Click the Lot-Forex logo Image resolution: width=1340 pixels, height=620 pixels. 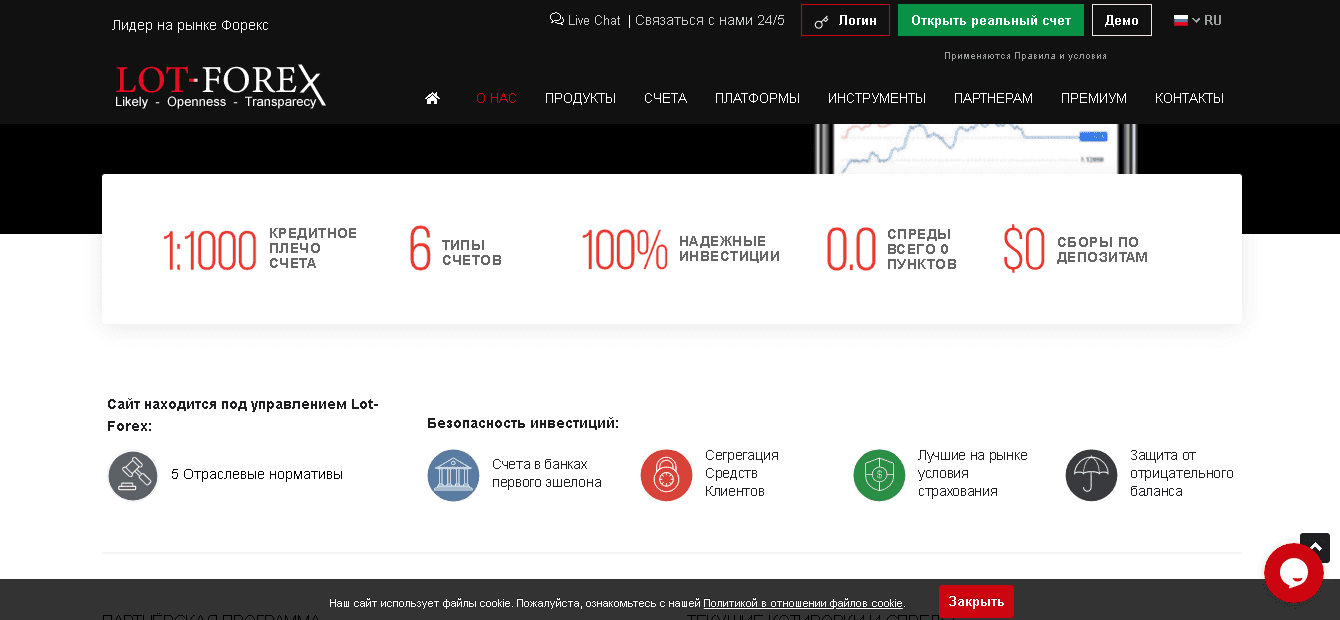click(220, 87)
